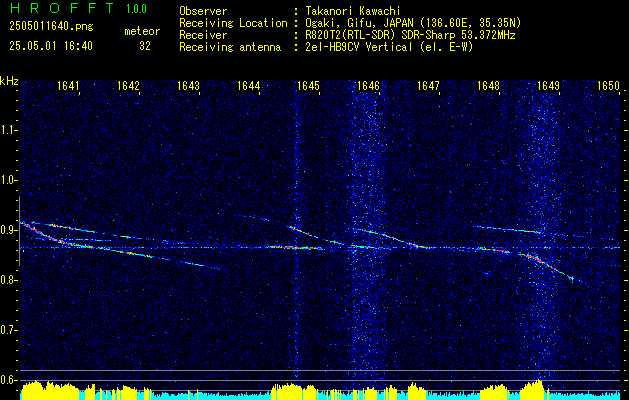629x400 pixels.
Task: Click the 1647 time marker
Action: click(428, 86)
